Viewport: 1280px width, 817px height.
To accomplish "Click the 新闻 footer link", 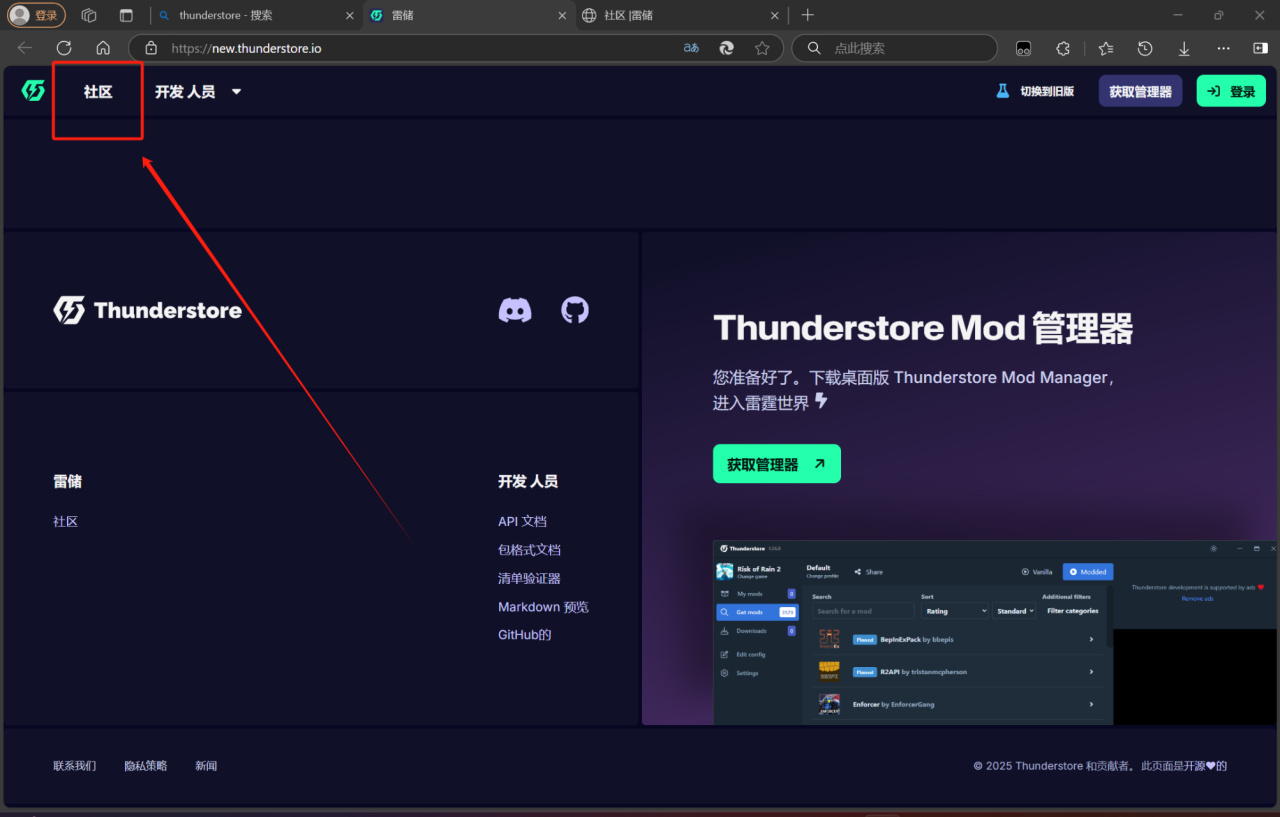I will tap(206, 766).
